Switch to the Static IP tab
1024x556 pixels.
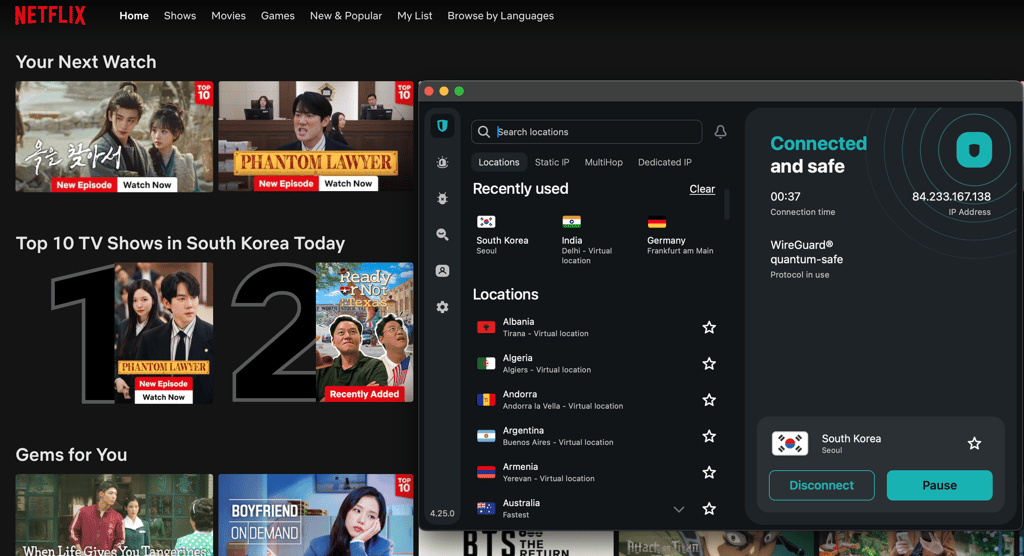point(552,162)
